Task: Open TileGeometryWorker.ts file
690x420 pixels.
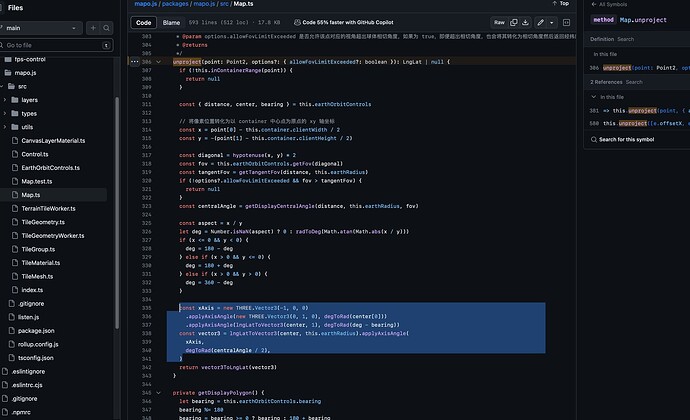Action: click(53, 236)
